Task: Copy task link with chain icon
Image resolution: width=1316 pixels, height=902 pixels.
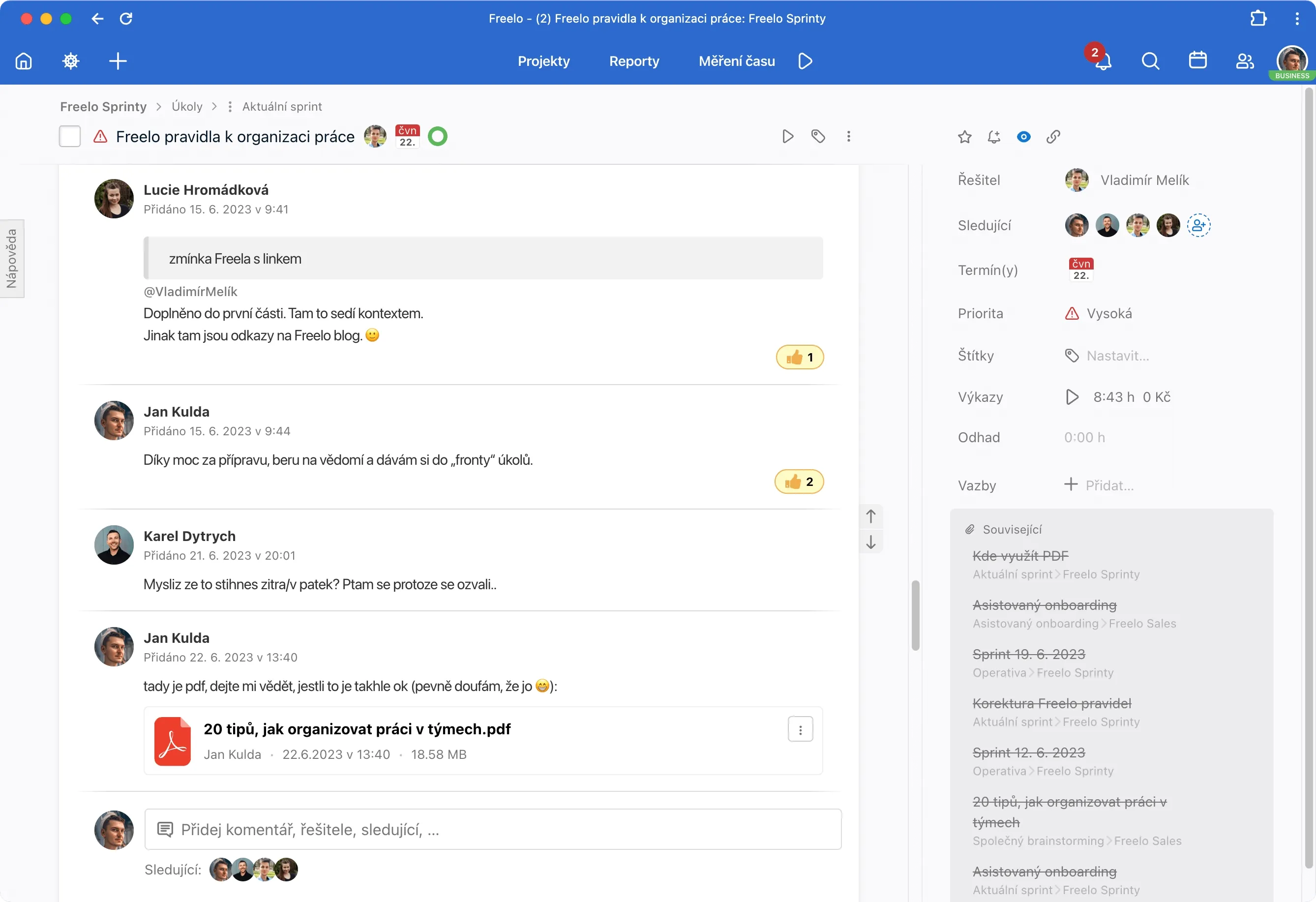Action: (1053, 136)
